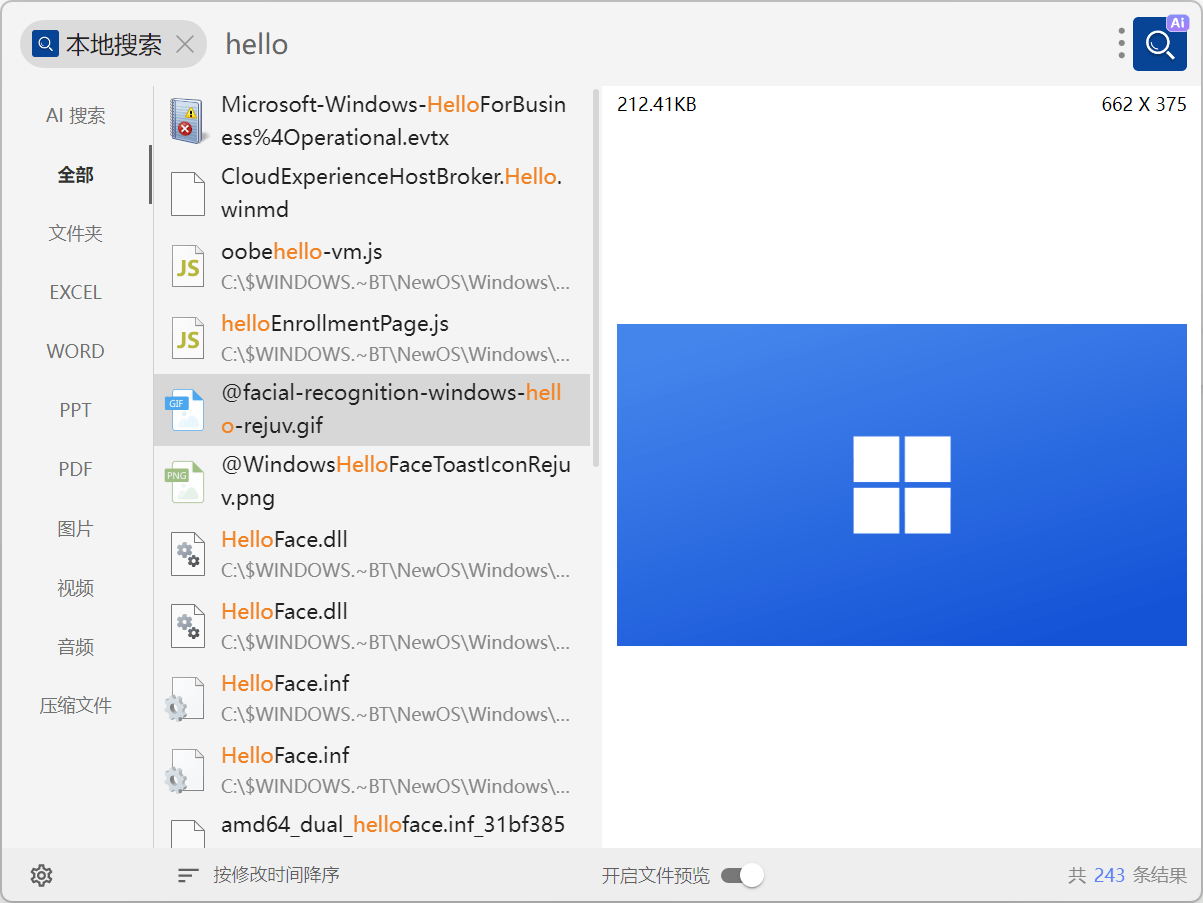Select @WindowsHelloFaceToastIconRejuv.png result
Image resolution: width=1203 pixels, height=903 pixels.
pyautogui.click(x=372, y=482)
